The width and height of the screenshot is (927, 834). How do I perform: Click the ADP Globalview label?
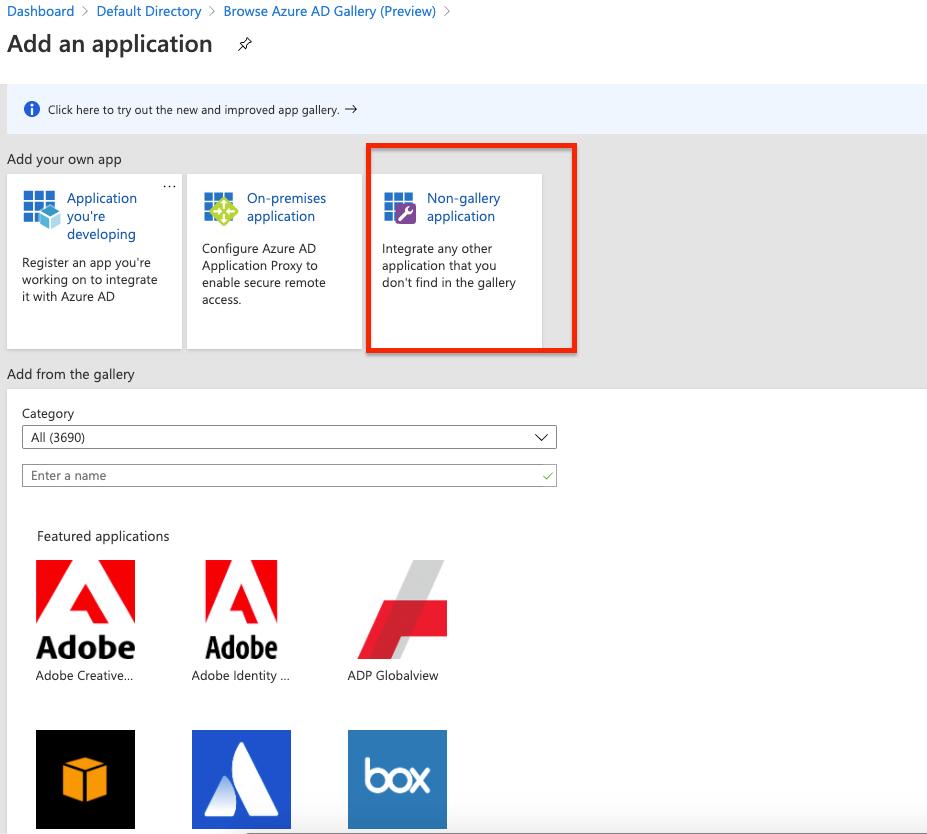[393, 676]
